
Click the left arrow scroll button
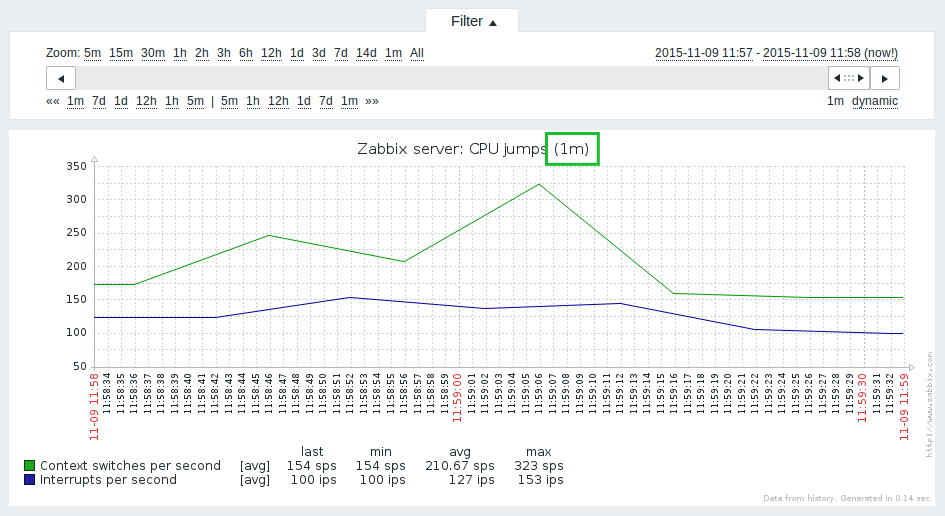61,78
